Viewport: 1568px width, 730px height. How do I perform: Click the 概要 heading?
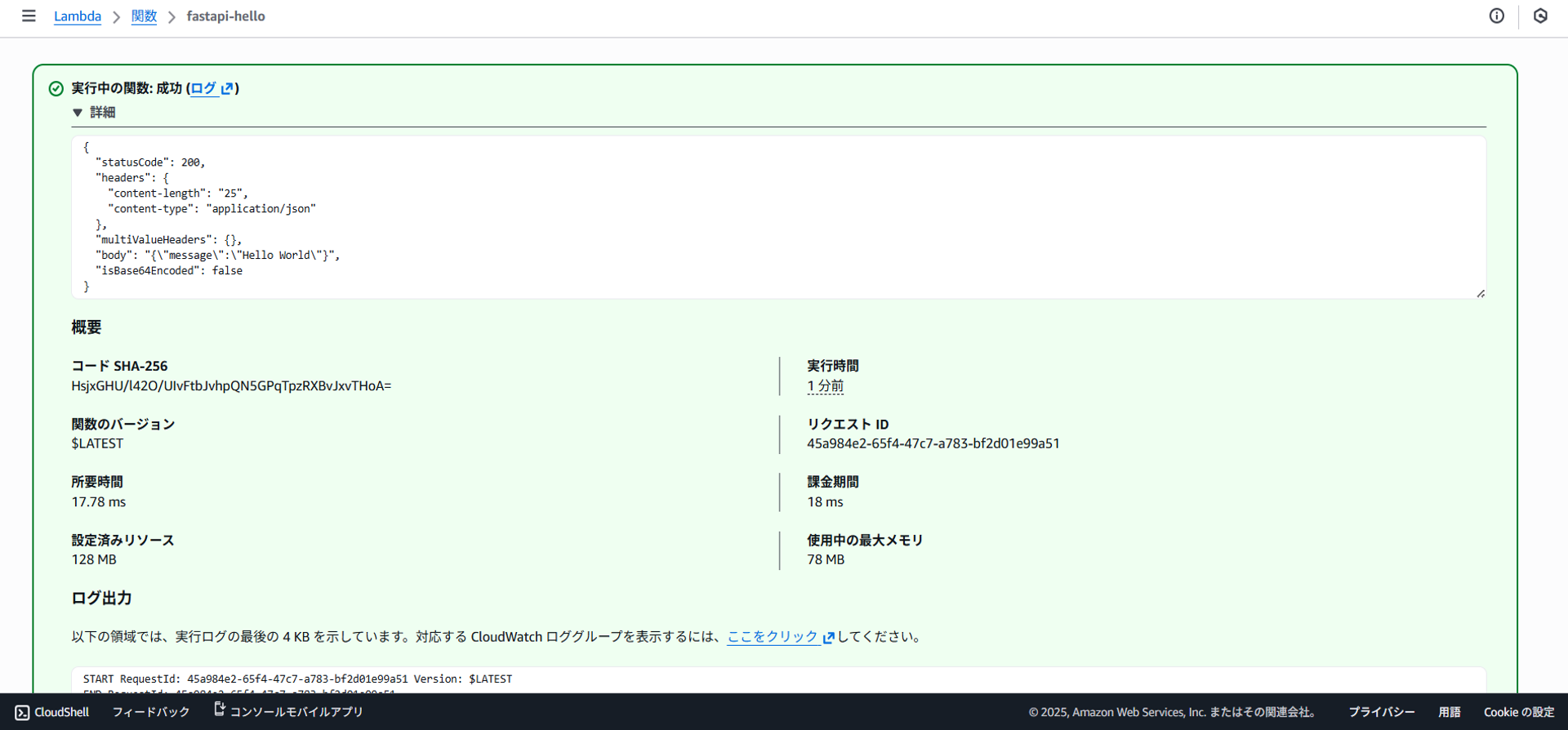click(x=87, y=327)
